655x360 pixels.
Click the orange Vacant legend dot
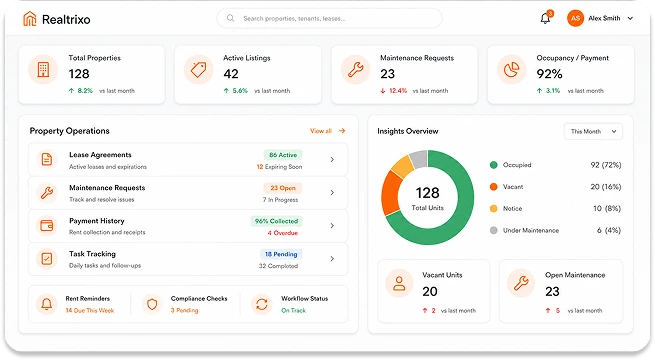493,187
